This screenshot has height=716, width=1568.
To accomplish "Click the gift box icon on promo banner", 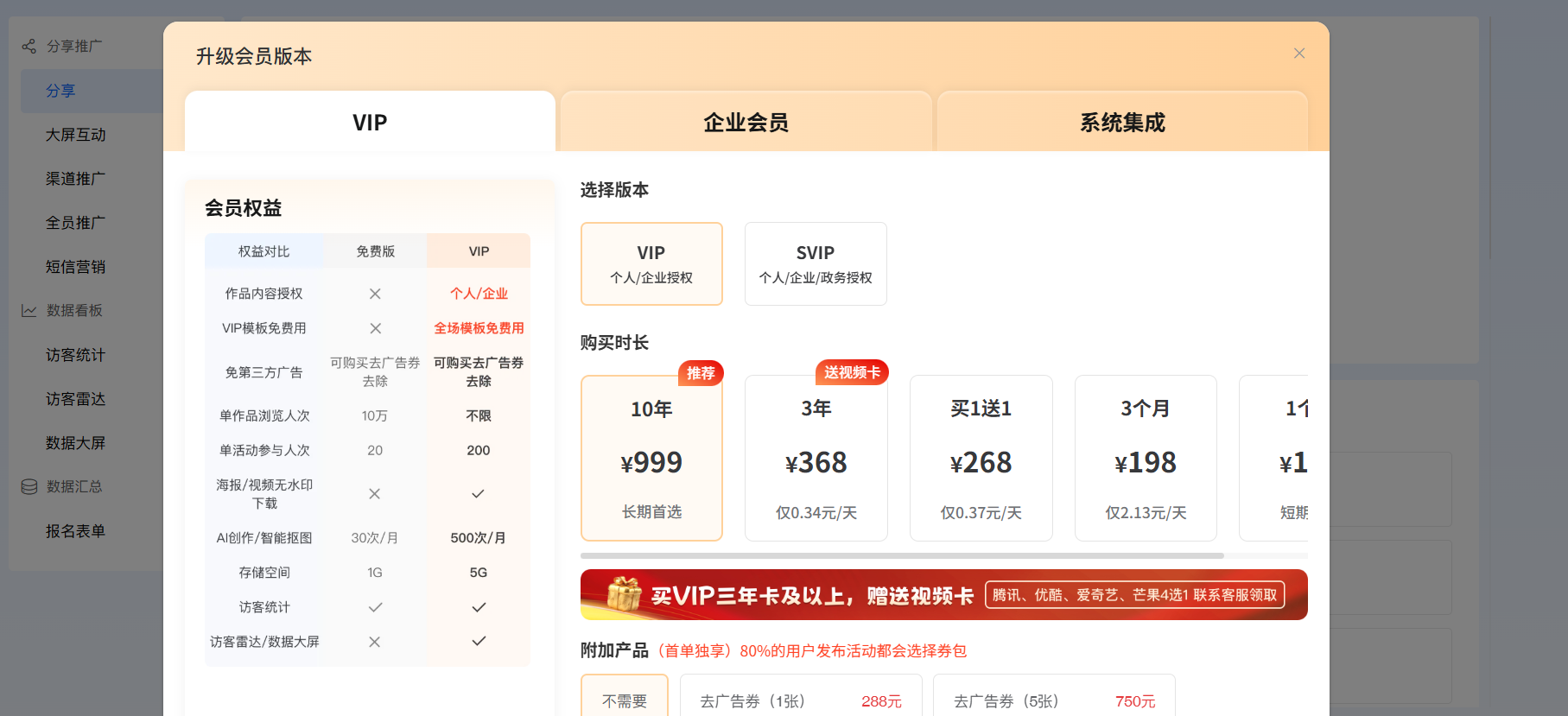I will coord(624,594).
